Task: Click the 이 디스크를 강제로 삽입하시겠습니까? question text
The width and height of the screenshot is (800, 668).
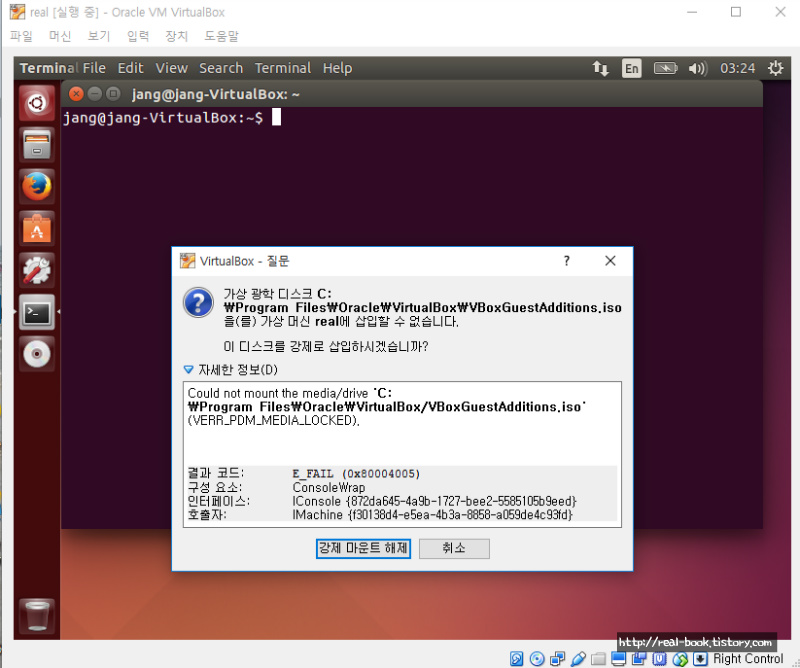Action: pyautogui.click(x=326, y=347)
